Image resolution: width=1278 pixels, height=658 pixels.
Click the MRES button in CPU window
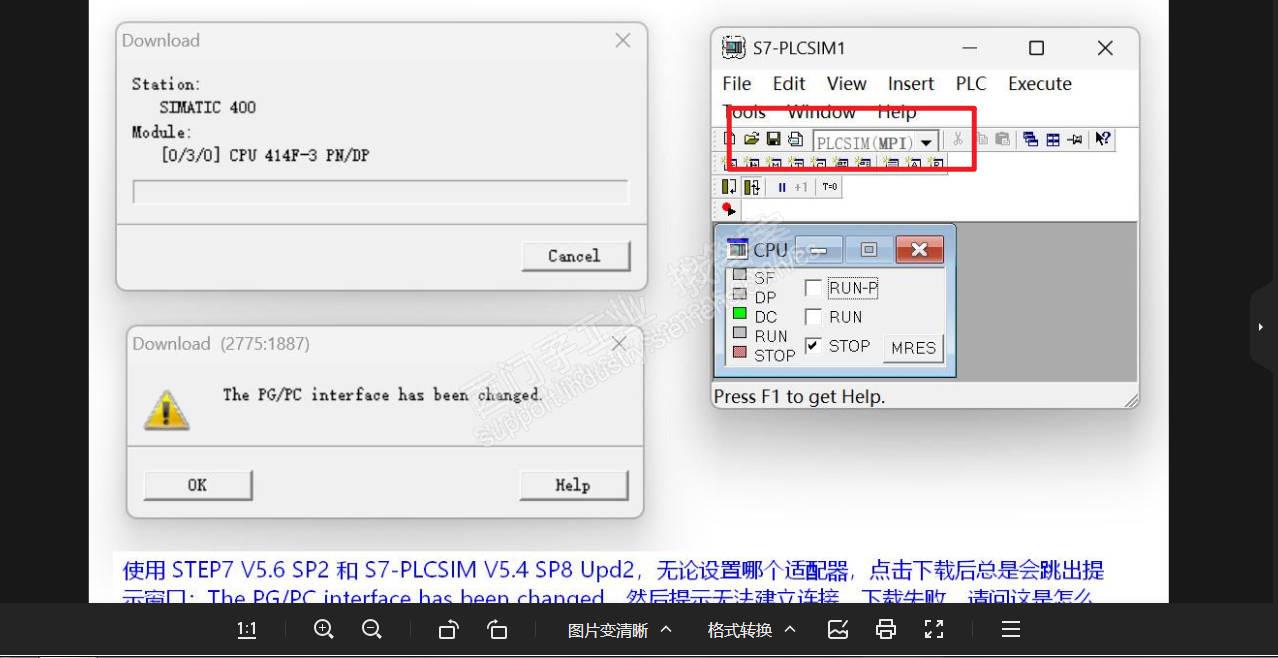[913, 348]
